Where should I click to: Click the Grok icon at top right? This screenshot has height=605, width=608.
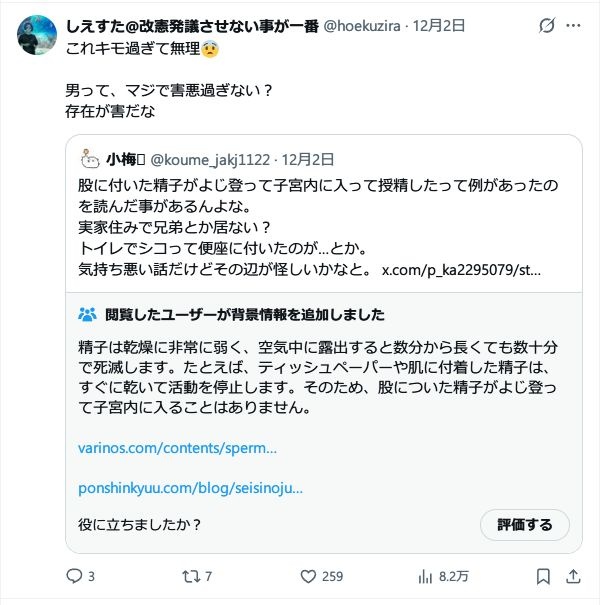[x=547, y=25]
